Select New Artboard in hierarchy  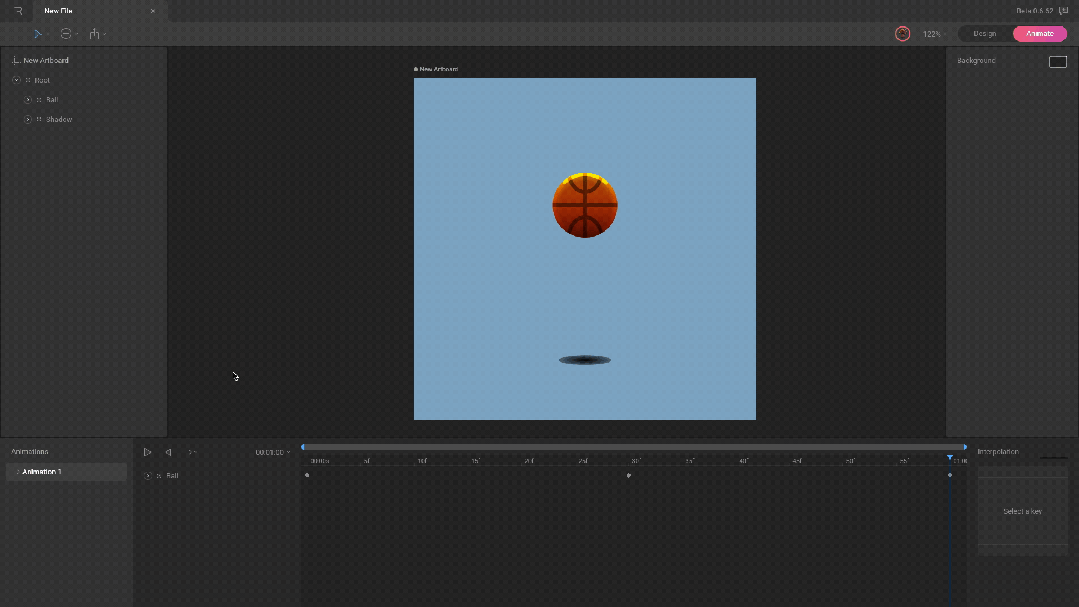pos(46,61)
